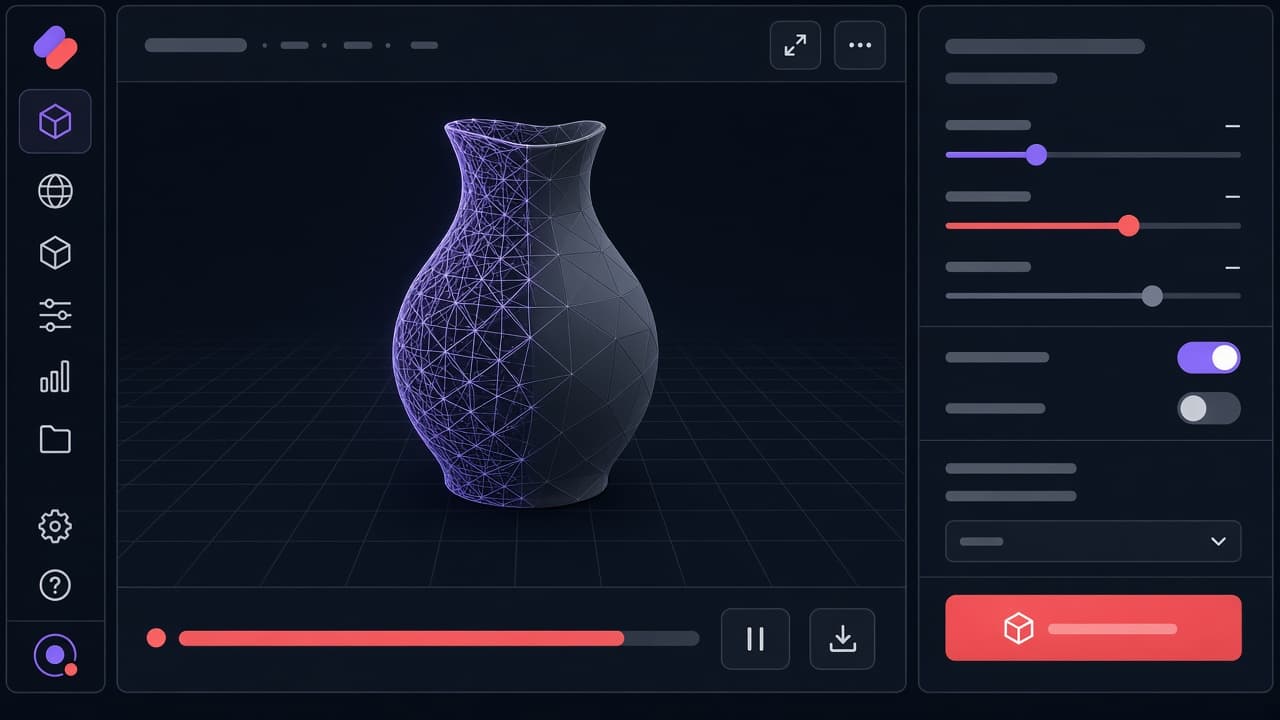Click the 3D vase model in viewport
The width and height of the screenshot is (1280, 720).
coord(526,312)
